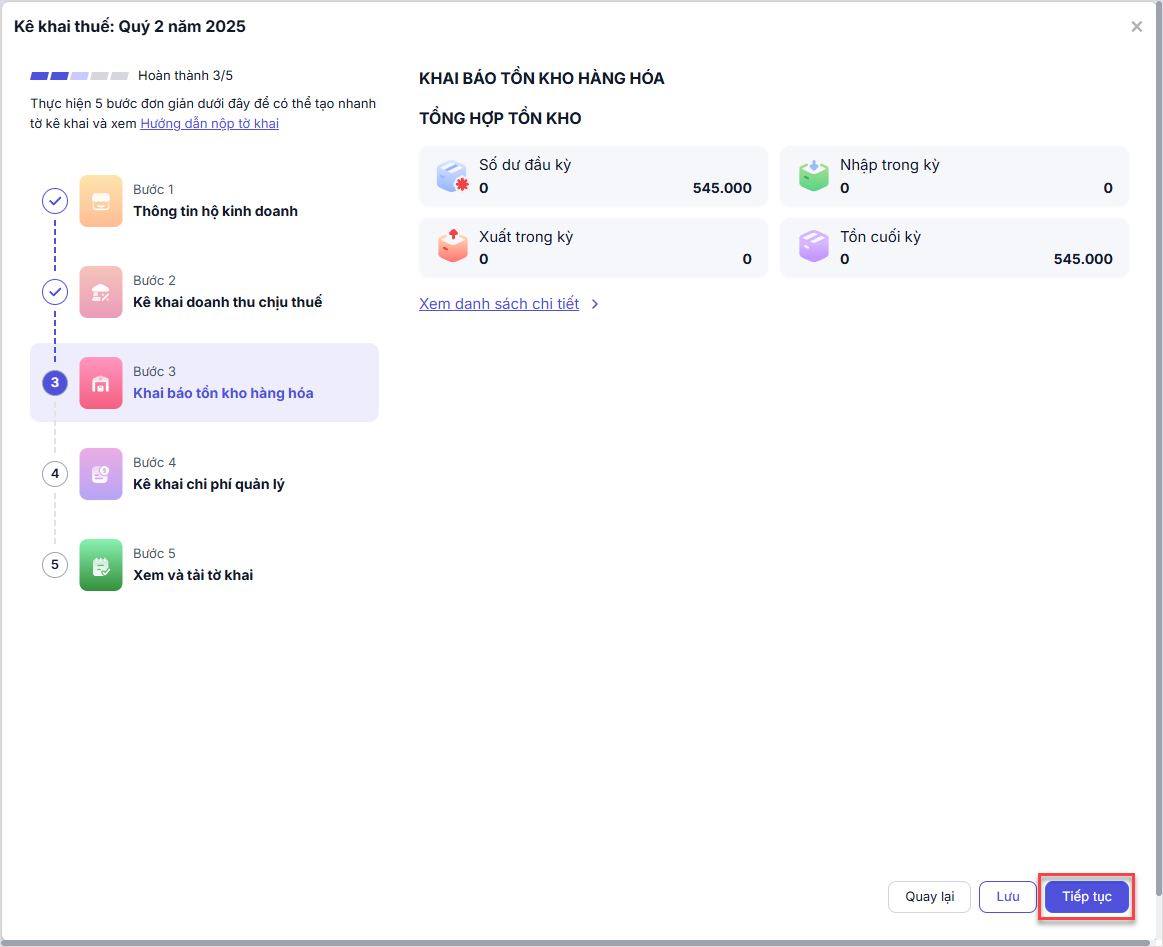Click the step 4 number circle

55,474
